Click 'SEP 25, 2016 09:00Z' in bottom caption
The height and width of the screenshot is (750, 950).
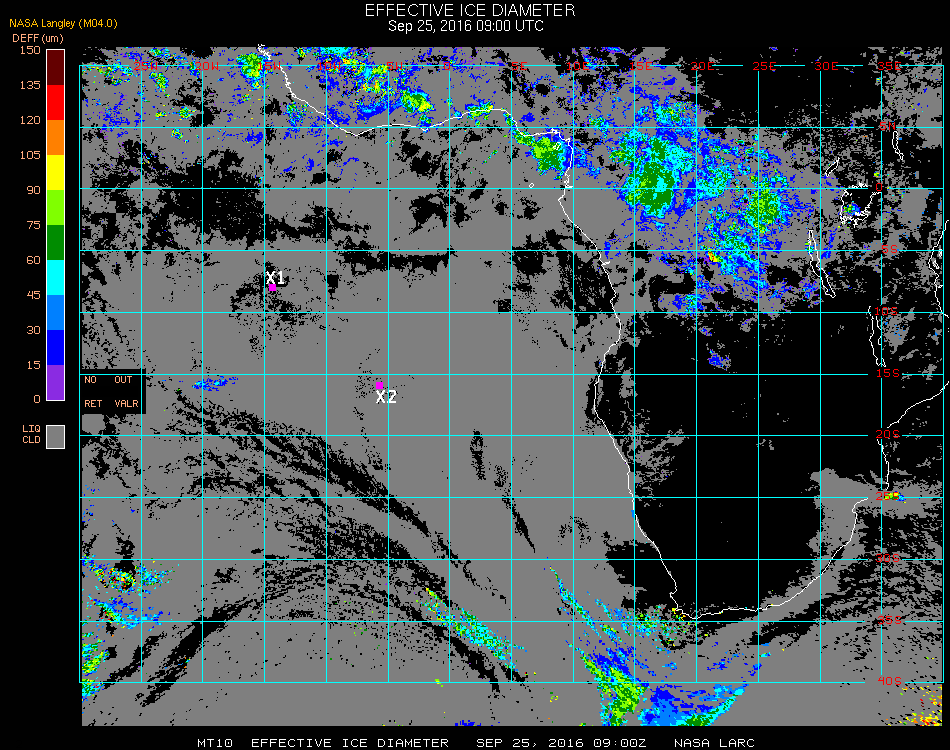coord(561,743)
